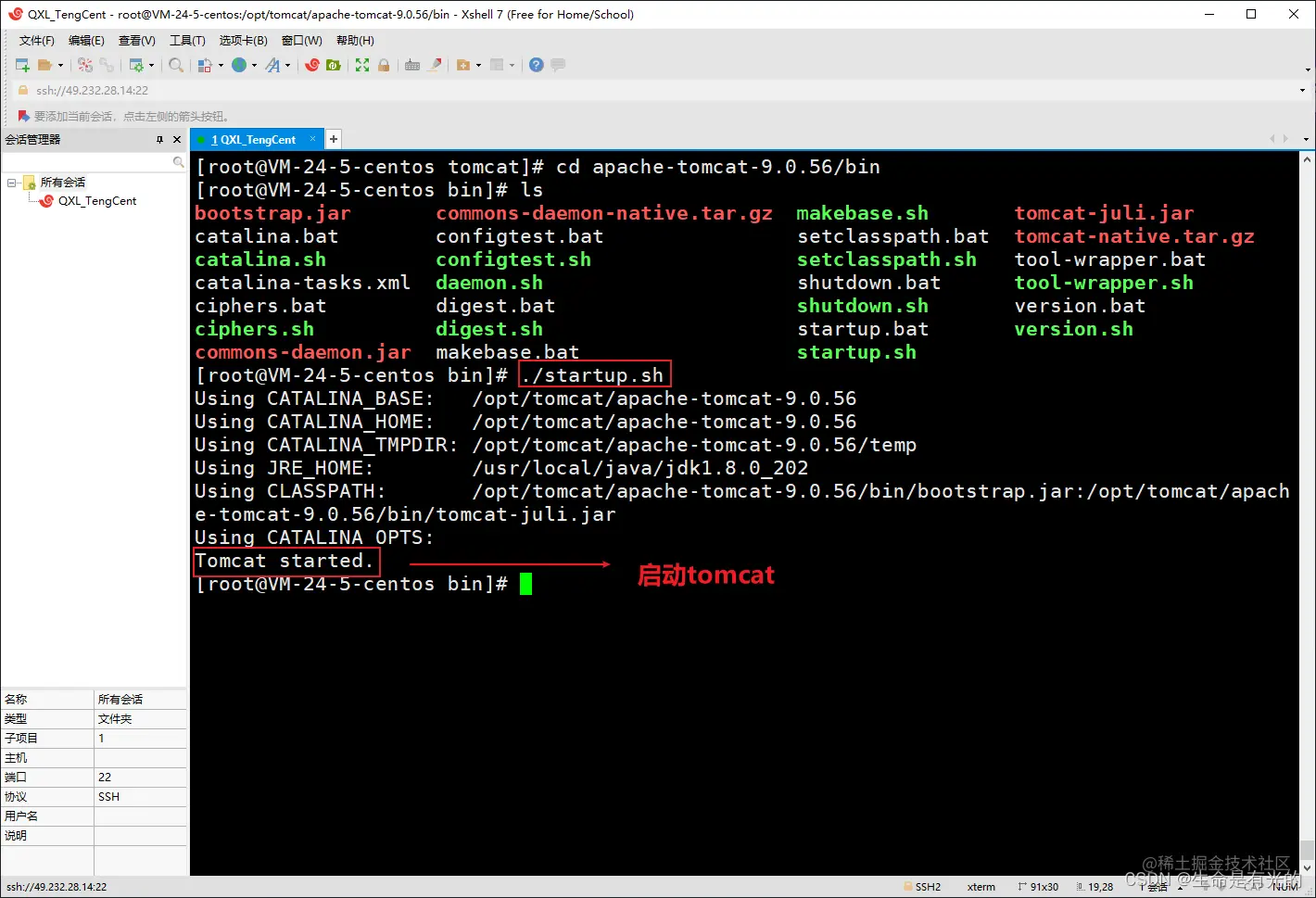
Task: Expand the Font dropdown arrow
Action: tap(287, 65)
